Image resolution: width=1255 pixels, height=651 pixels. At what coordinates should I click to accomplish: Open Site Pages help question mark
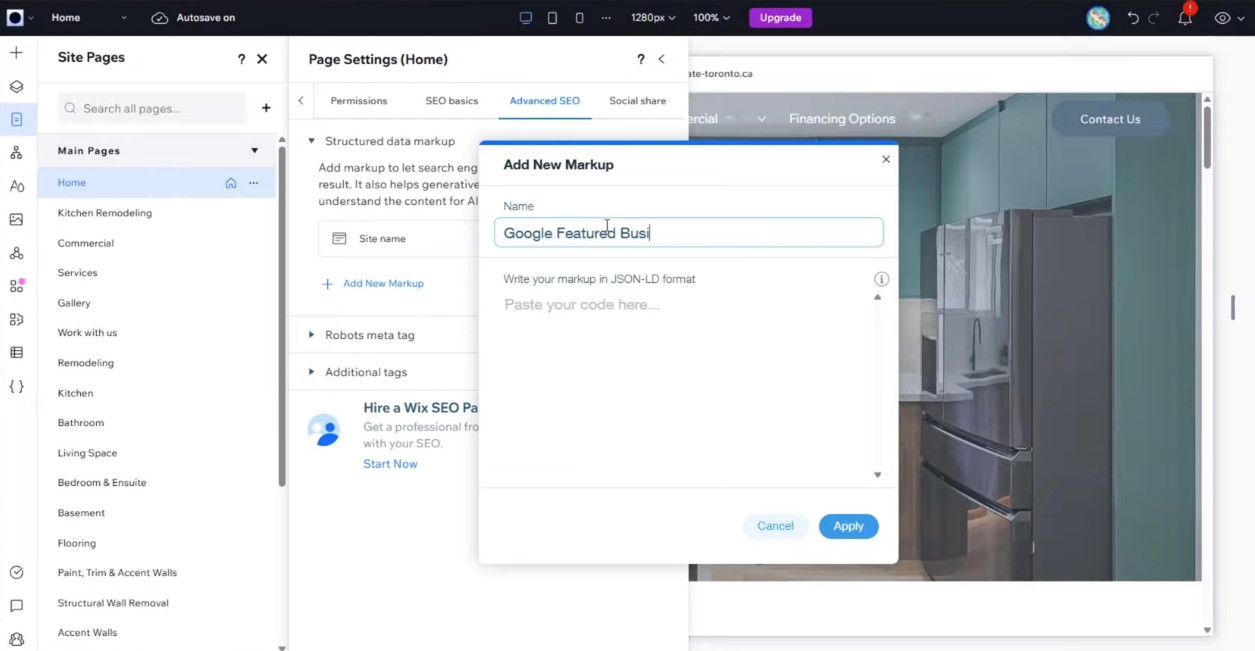click(241, 59)
